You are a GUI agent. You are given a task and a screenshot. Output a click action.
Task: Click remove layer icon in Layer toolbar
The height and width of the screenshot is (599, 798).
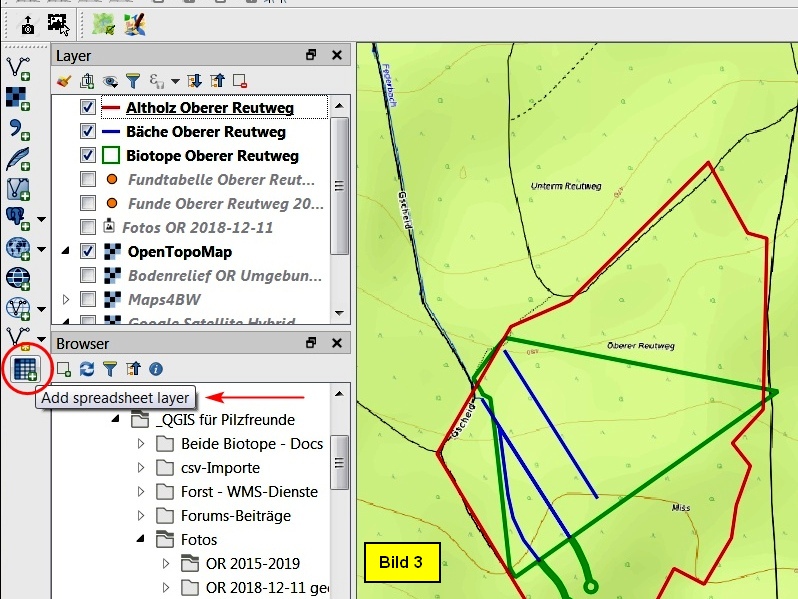click(x=240, y=81)
